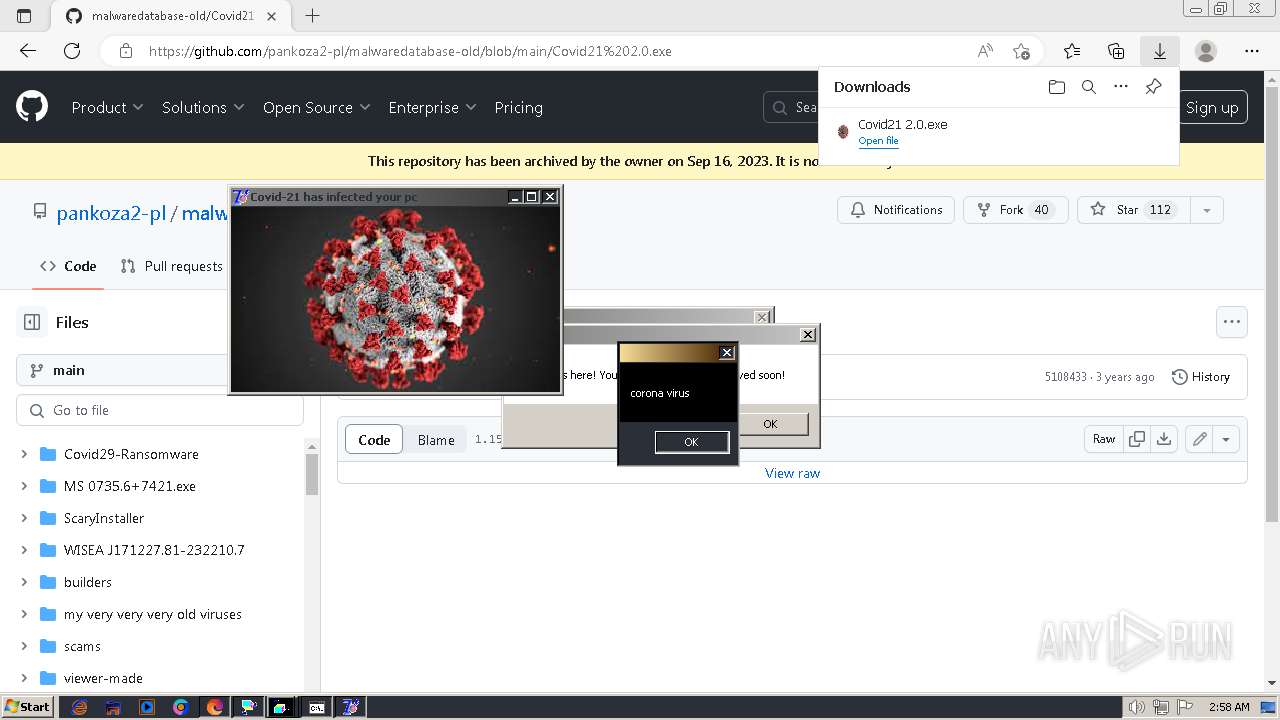Viewport: 1280px width, 720px height.
Task: Click the coronavirus image in the Covid-21 window
Action: click(395, 298)
